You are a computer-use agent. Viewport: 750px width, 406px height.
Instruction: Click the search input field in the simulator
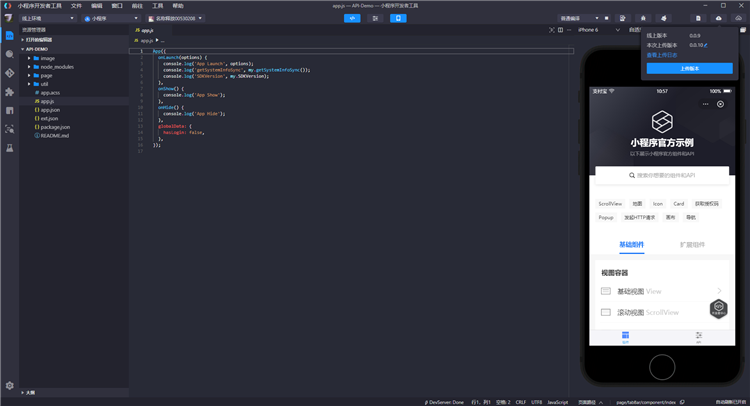coord(662,175)
